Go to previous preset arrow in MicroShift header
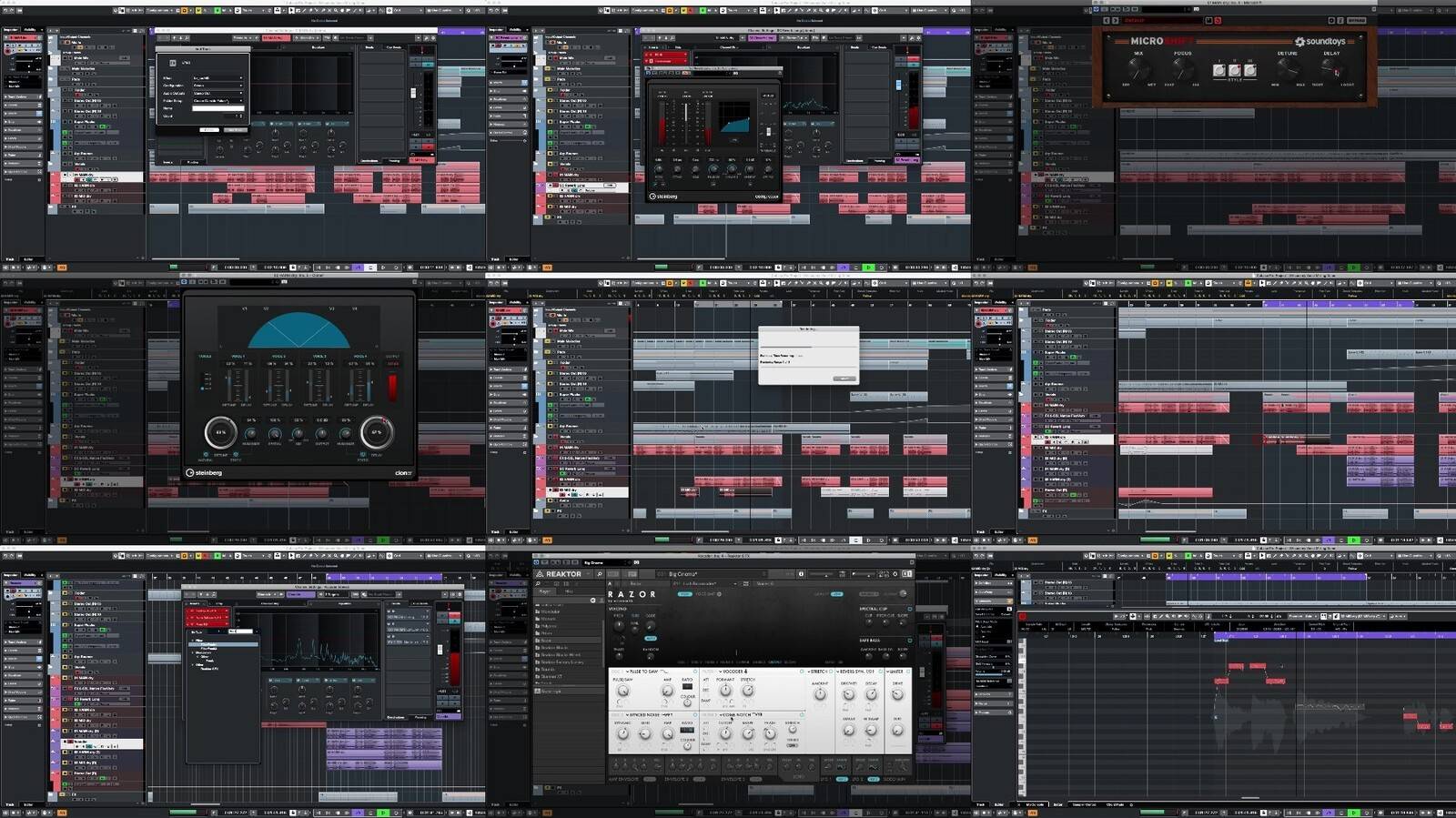Viewport: 1456px width, 818px height. 1107,20
